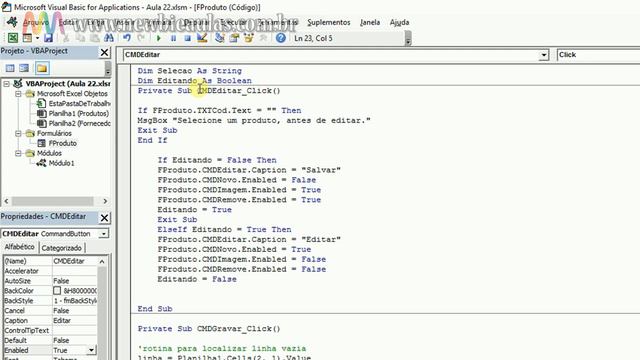Select the ControlTipText property row
Image resolution: width=640 pixels, height=360 pixels.
click(x=50, y=331)
